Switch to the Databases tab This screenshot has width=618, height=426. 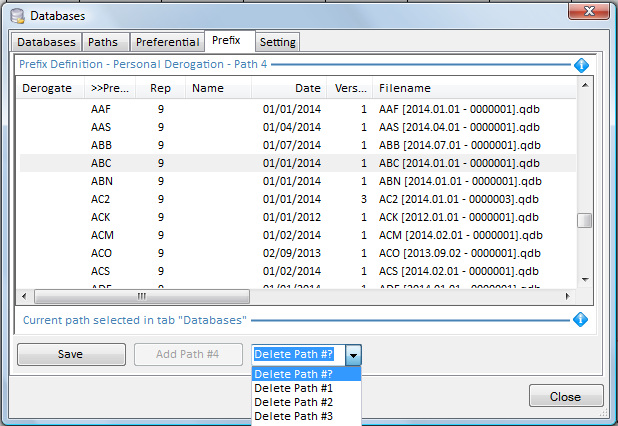tap(47, 42)
